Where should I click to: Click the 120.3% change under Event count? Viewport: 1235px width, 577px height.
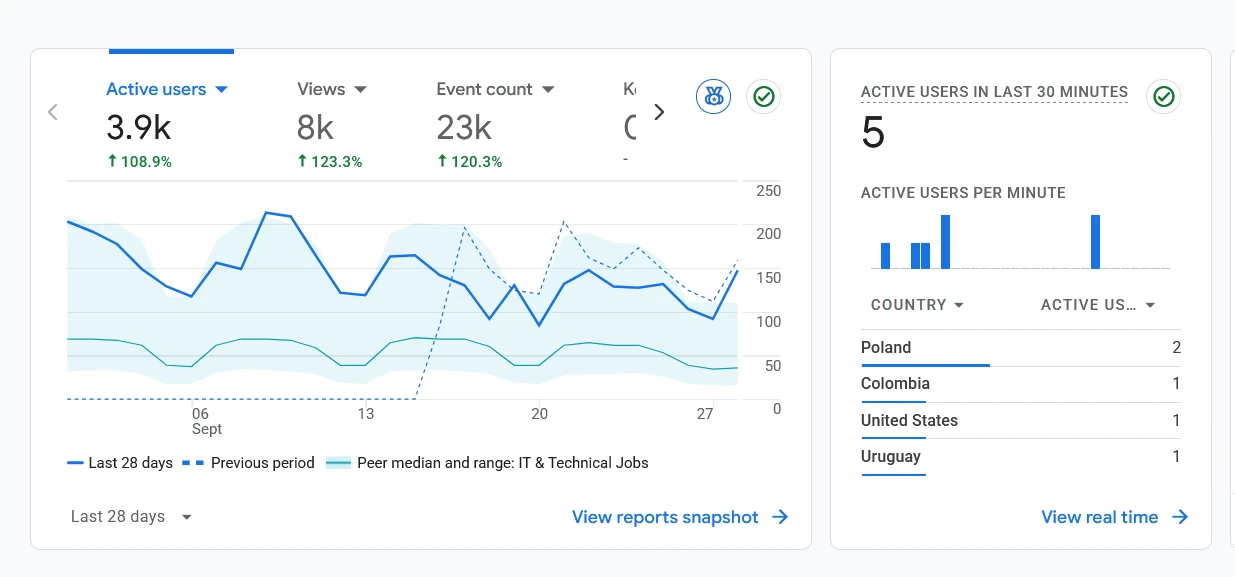(470, 161)
